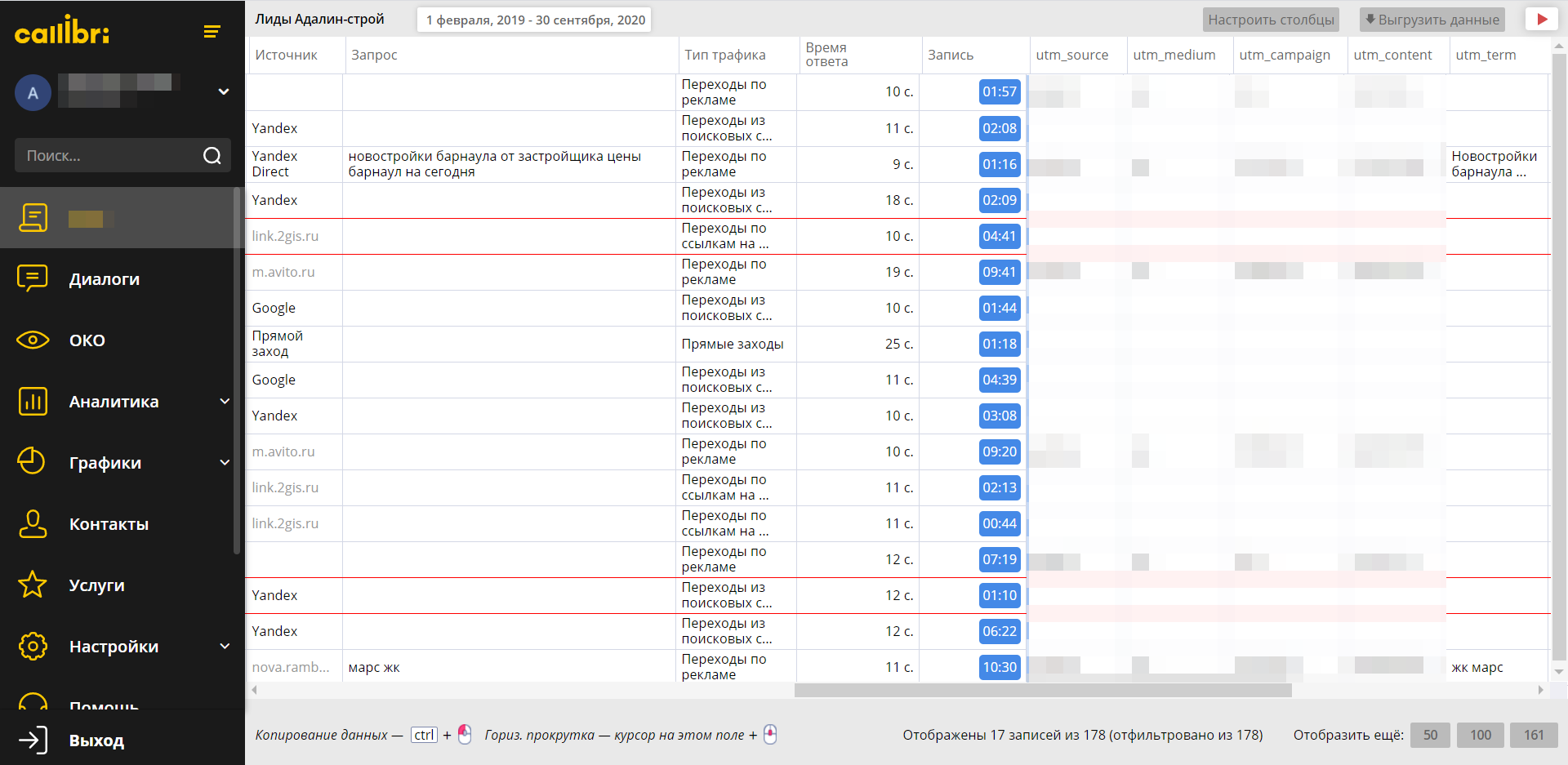Play the call recording 04:41
This screenshot has height=765, width=1568.
click(x=1000, y=236)
